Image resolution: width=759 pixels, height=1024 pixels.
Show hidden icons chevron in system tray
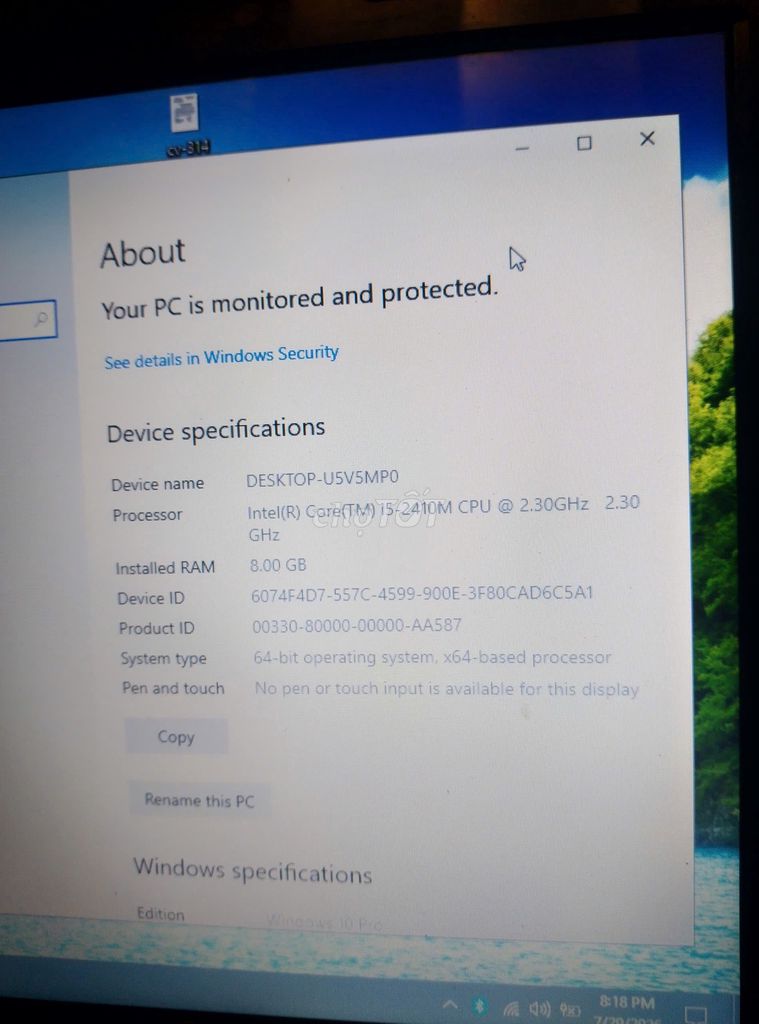451,1004
